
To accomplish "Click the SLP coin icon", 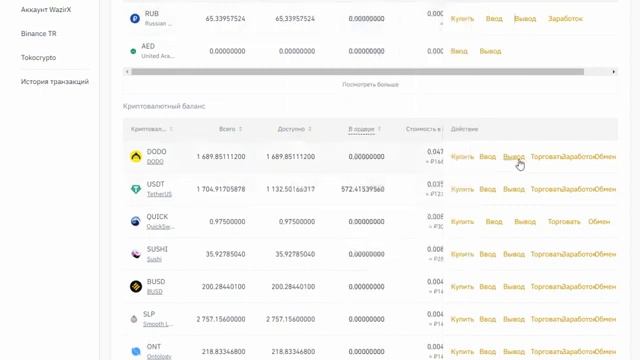I will pos(134,319).
